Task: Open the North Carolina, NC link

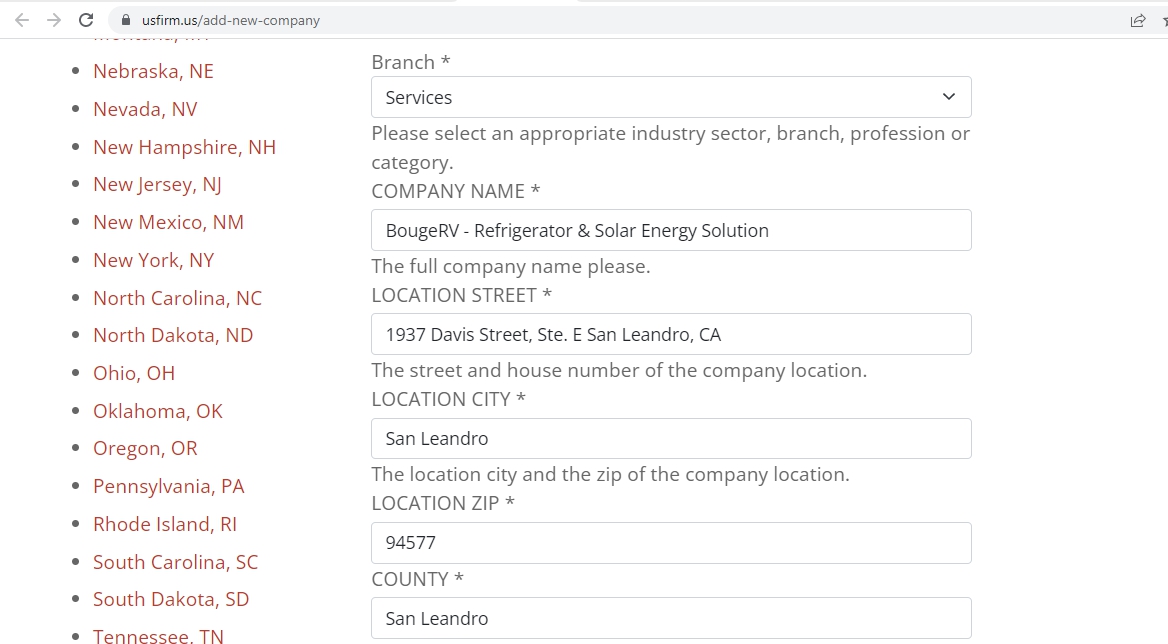Action: point(177,298)
